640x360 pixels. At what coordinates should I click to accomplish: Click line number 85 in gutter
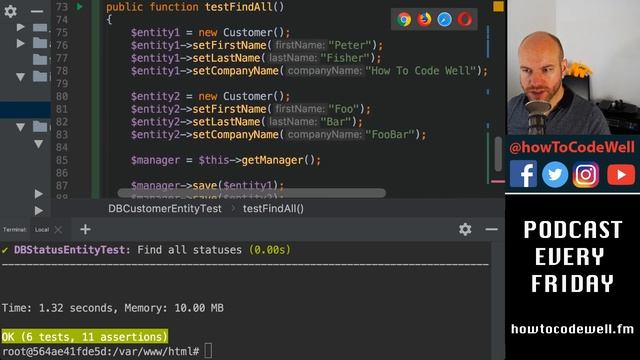[62, 160]
